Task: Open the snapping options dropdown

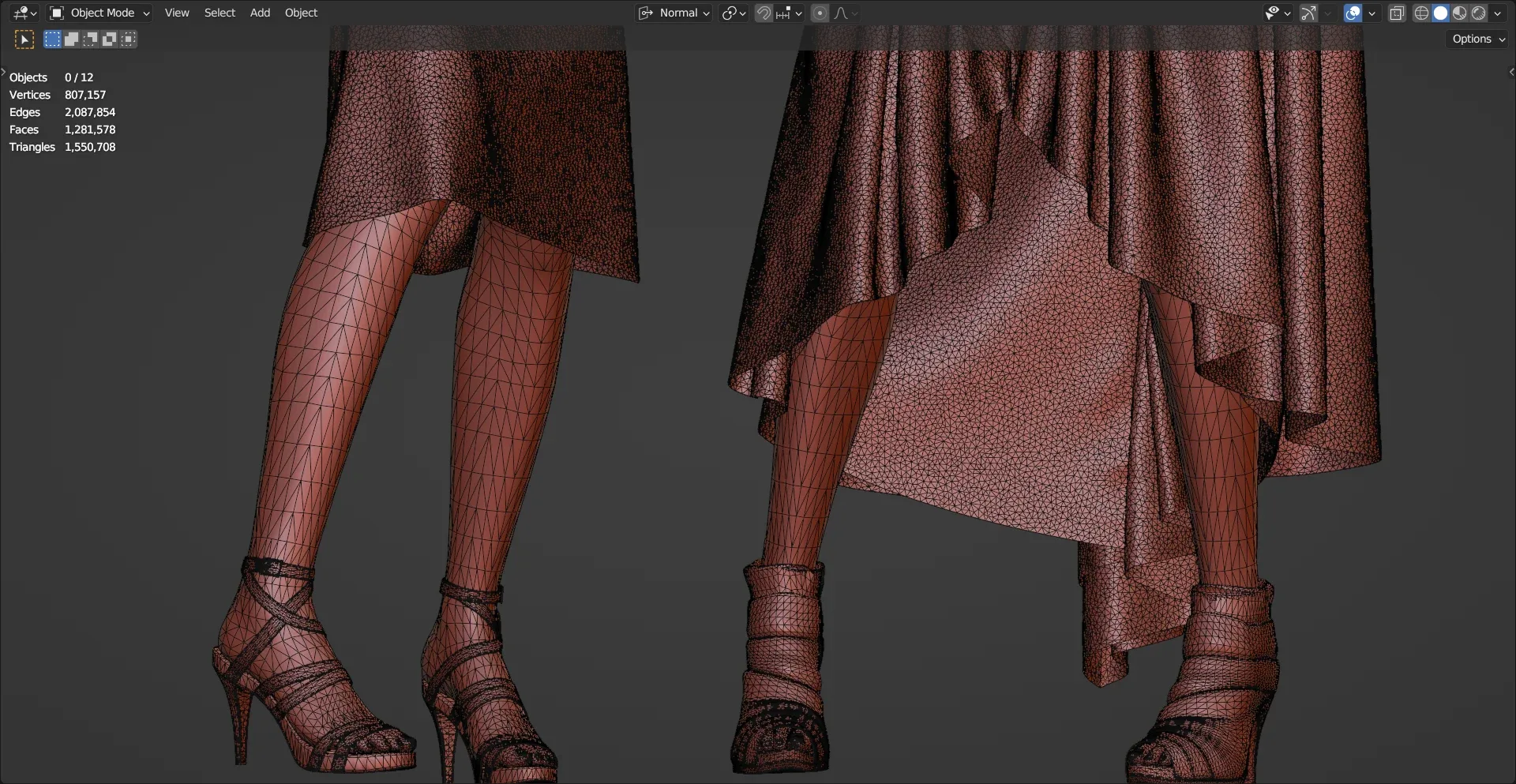Action: (x=789, y=13)
